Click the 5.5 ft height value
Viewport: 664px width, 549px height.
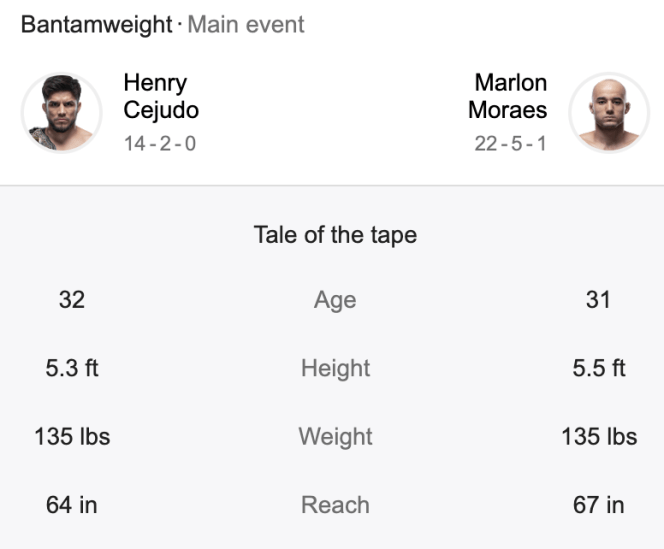pos(598,368)
